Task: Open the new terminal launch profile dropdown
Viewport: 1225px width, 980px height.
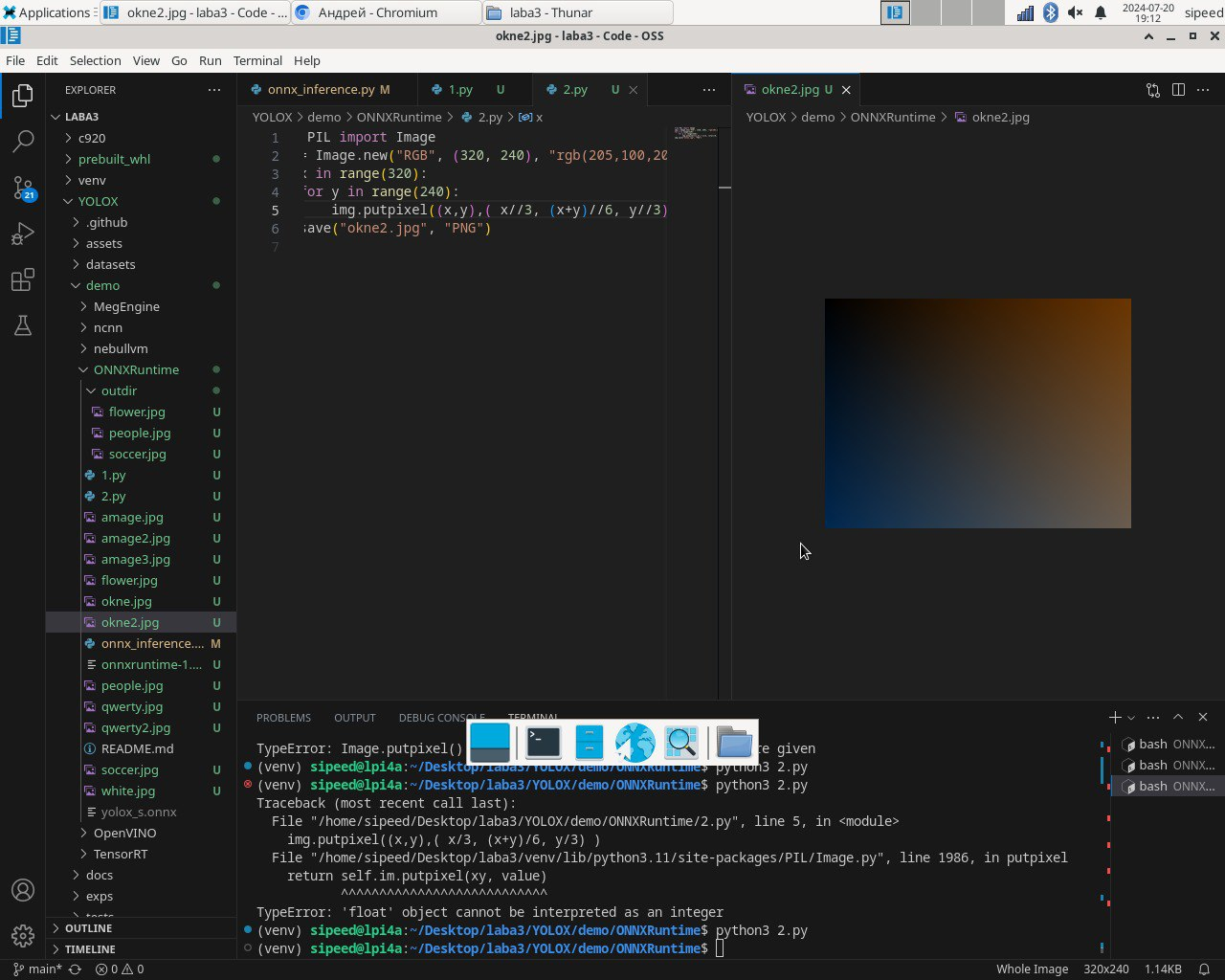Action: tap(1131, 717)
